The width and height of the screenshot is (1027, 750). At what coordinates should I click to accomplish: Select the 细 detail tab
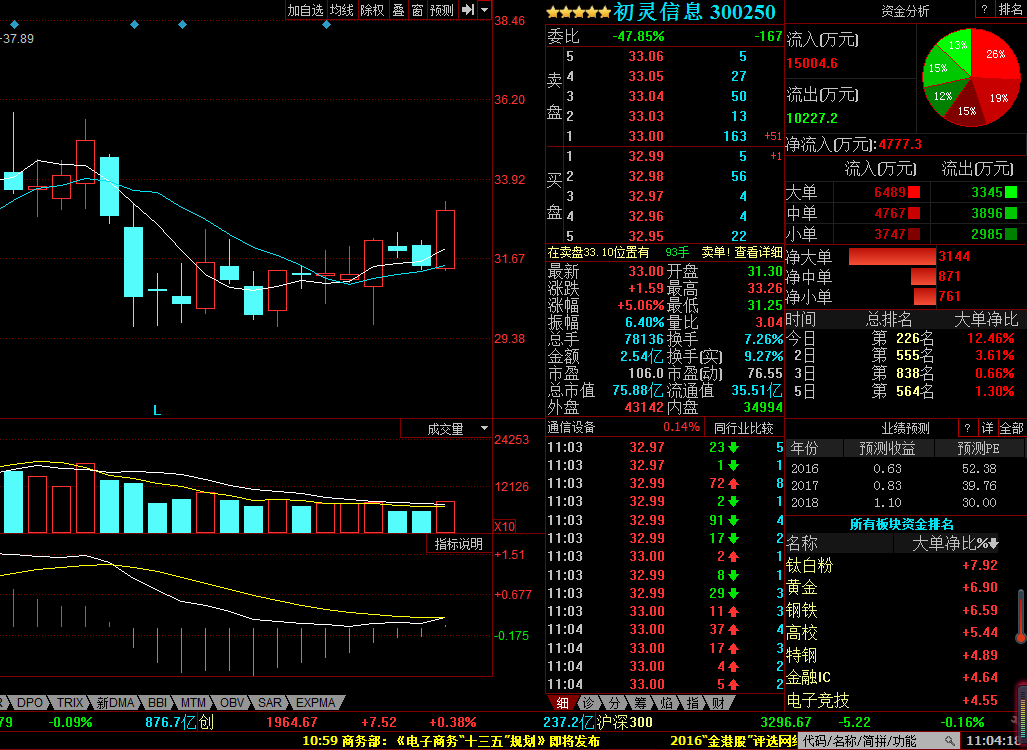coord(562,703)
